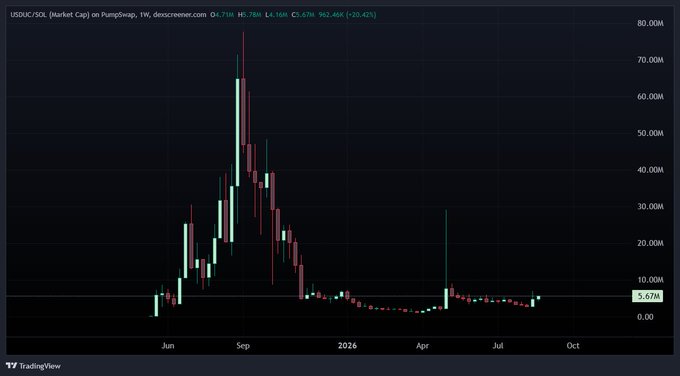Image resolution: width=680 pixels, height=376 pixels.
Task: Click the tallest green candle near 65M
Action: click(x=237, y=132)
